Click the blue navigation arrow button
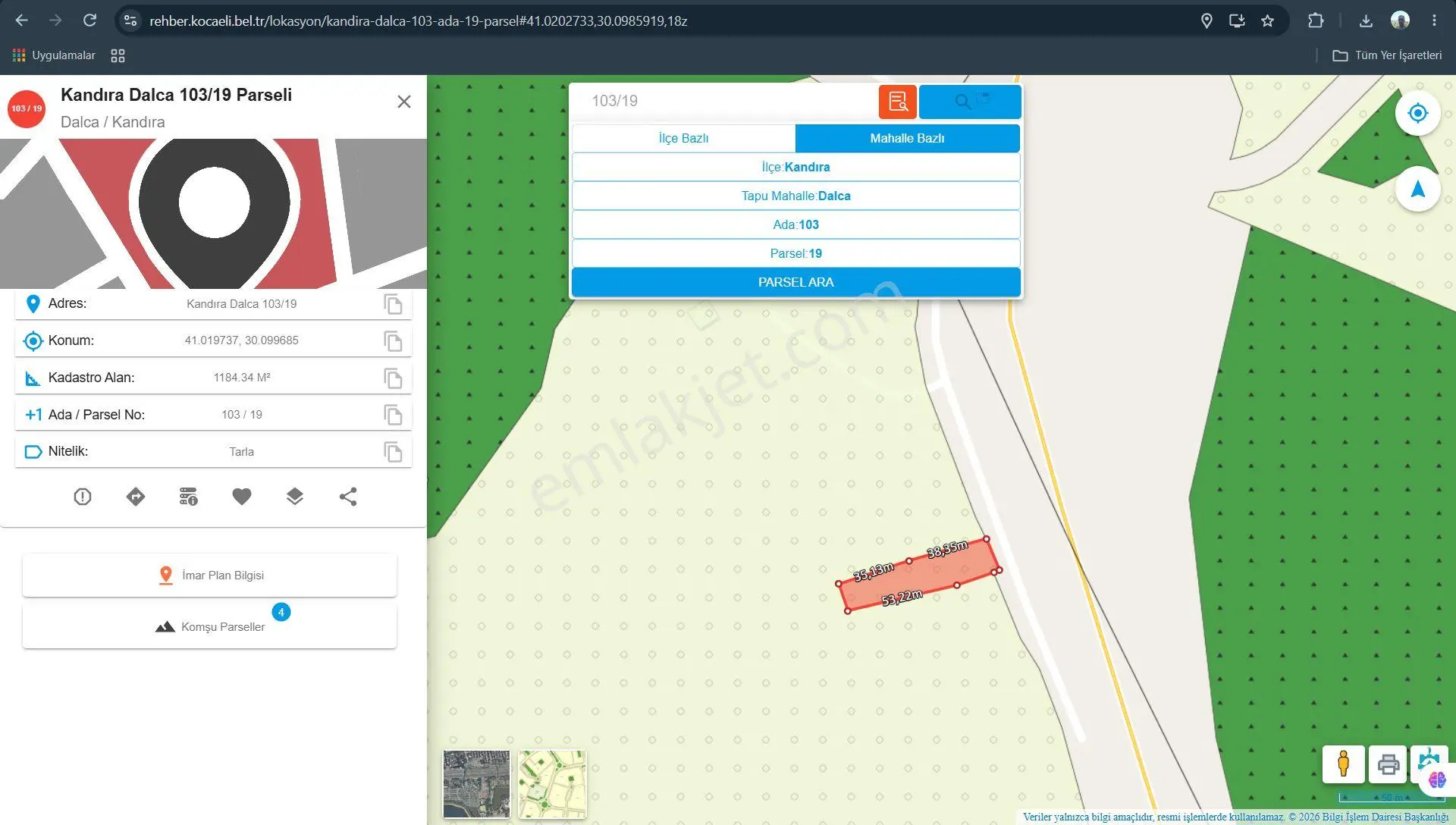The height and width of the screenshot is (825, 1456). pos(1417,190)
